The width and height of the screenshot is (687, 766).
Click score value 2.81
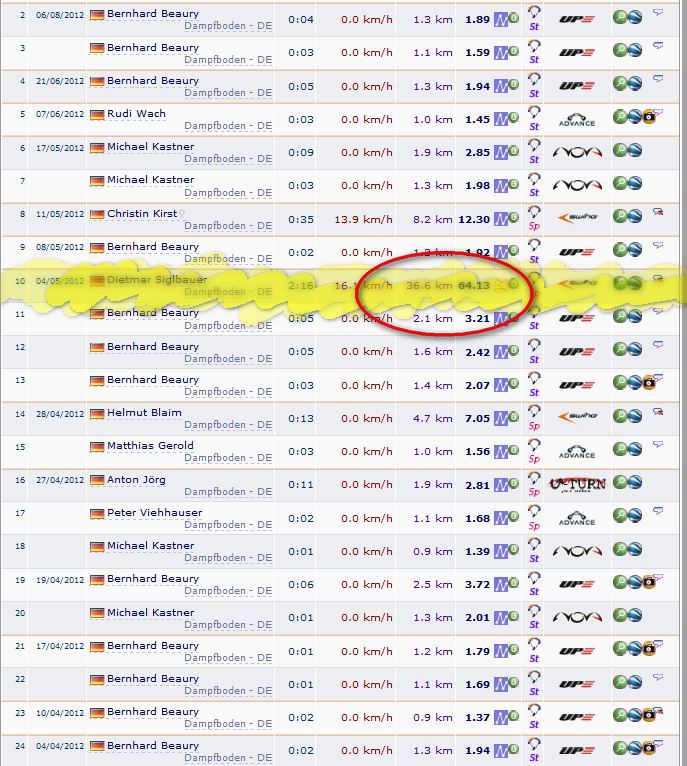click(477, 485)
